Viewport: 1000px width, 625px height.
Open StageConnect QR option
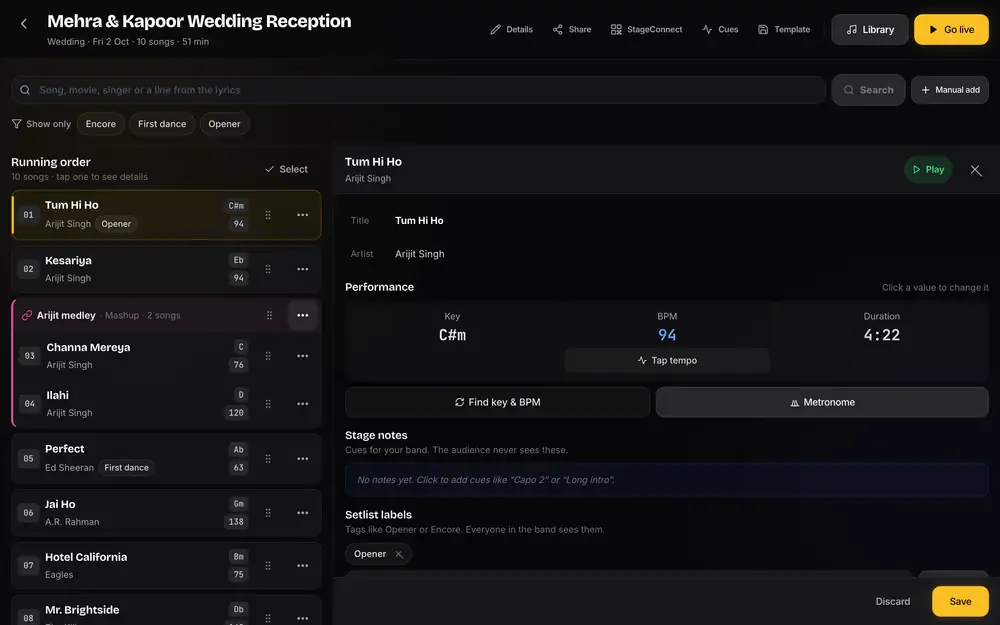point(647,29)
